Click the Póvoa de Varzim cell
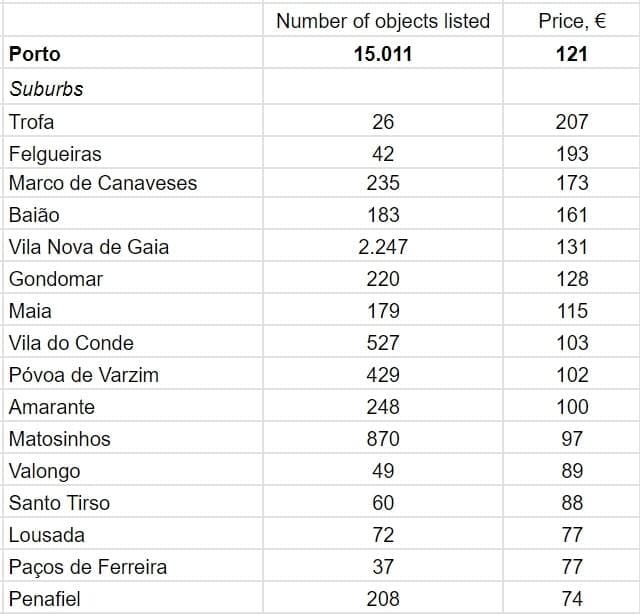The image size is (640, 614). tap(84, 375)
